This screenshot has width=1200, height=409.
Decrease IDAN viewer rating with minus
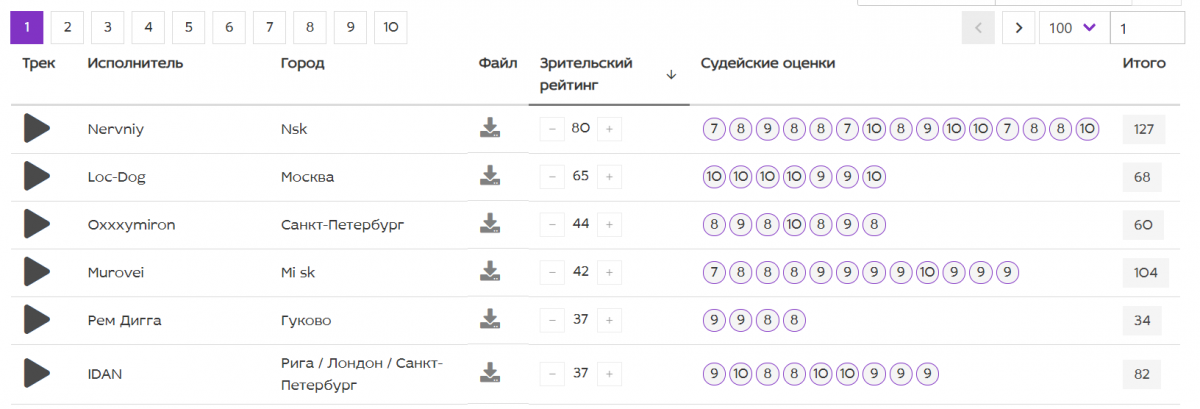click(x=552, y=373)
